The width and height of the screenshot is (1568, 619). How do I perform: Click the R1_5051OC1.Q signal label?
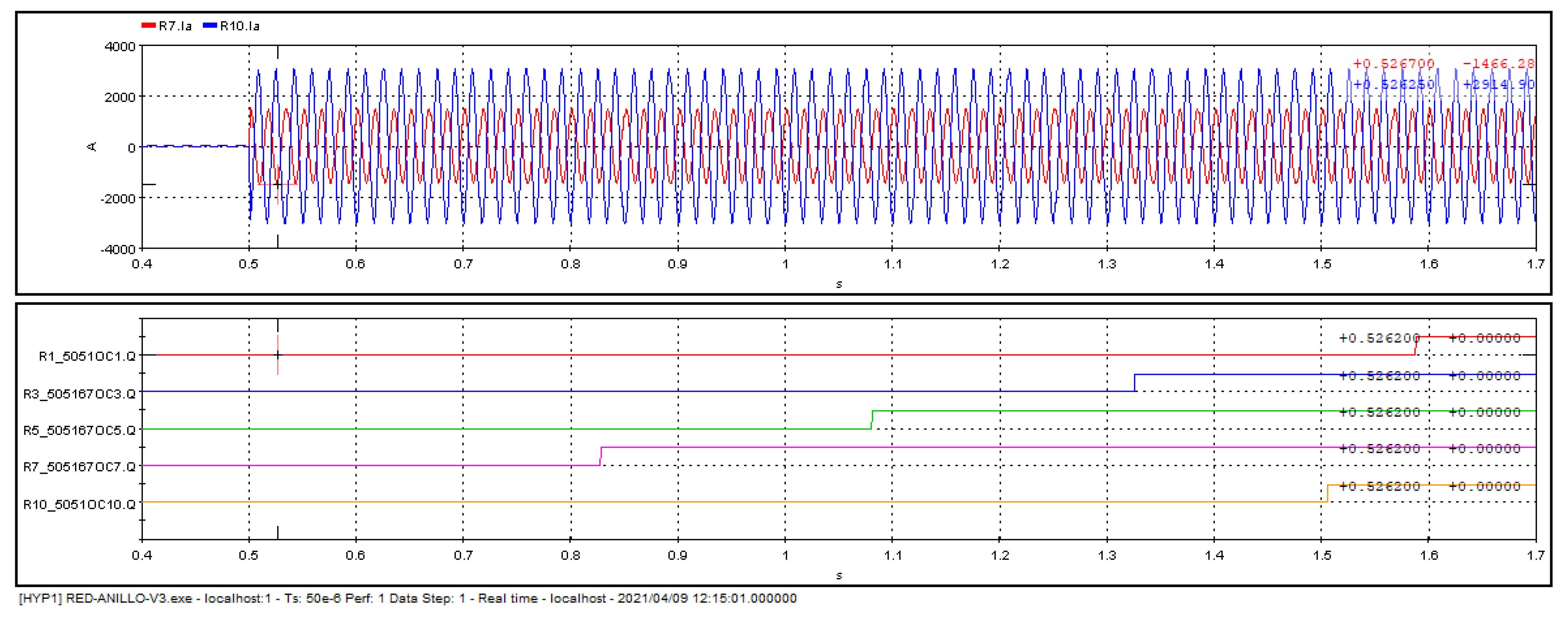coord(87,356)
